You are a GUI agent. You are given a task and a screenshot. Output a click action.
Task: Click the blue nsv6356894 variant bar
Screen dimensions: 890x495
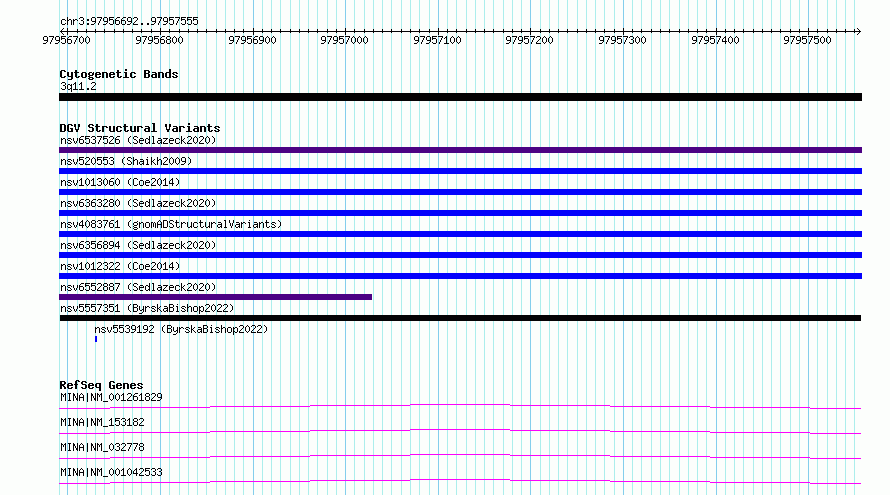coord(460,255)
